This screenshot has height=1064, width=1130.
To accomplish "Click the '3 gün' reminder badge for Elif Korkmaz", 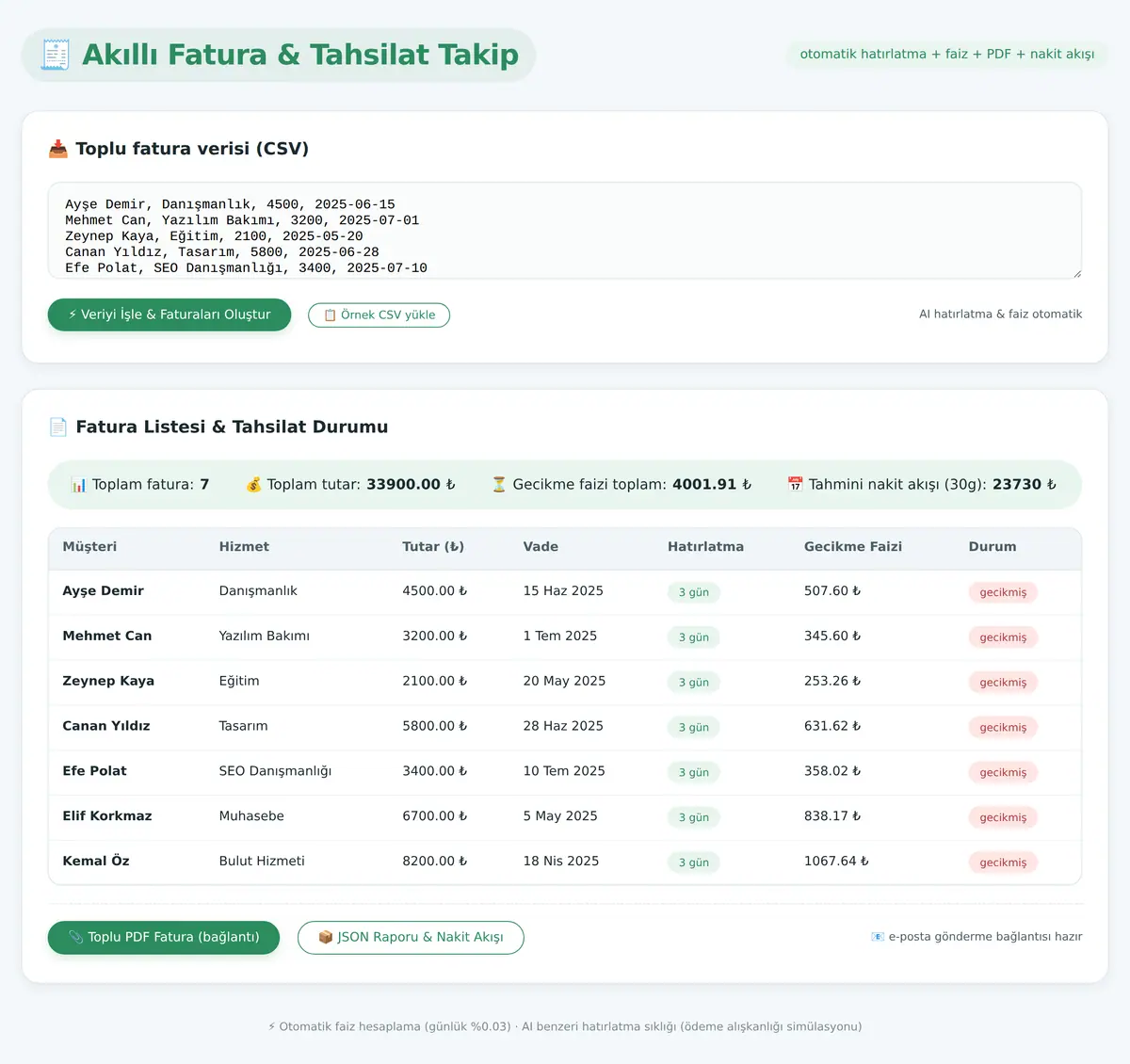I will (694, 817).
